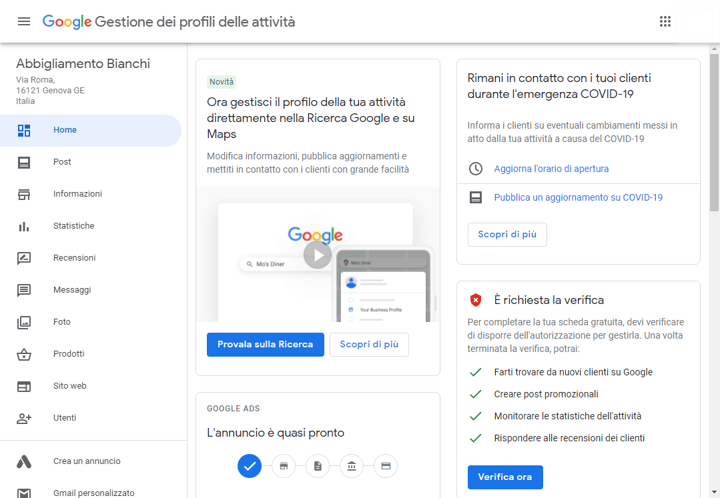Open Pubblica un aggiornamento su COVID-19 link
Image resolution: width=720 pixels, height=498 pixels.
[x=578, y=198]
